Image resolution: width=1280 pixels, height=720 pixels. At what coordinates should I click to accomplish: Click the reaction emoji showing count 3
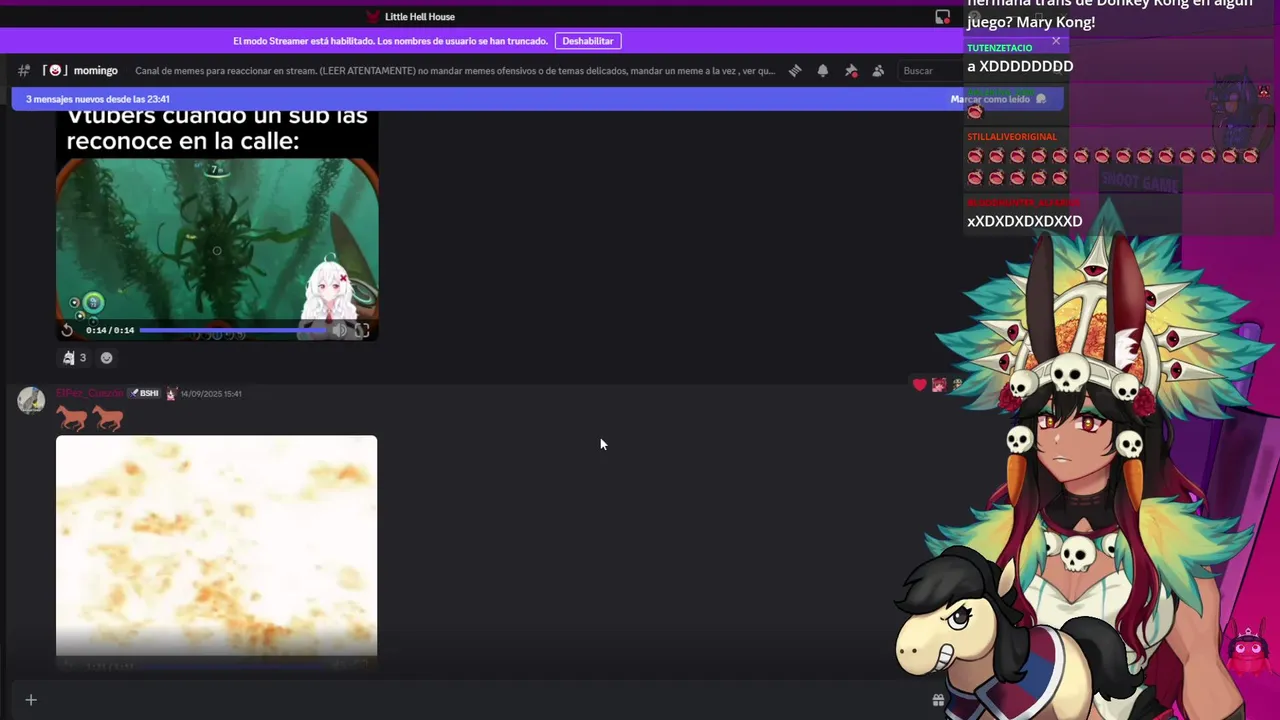tap(75, 358)
